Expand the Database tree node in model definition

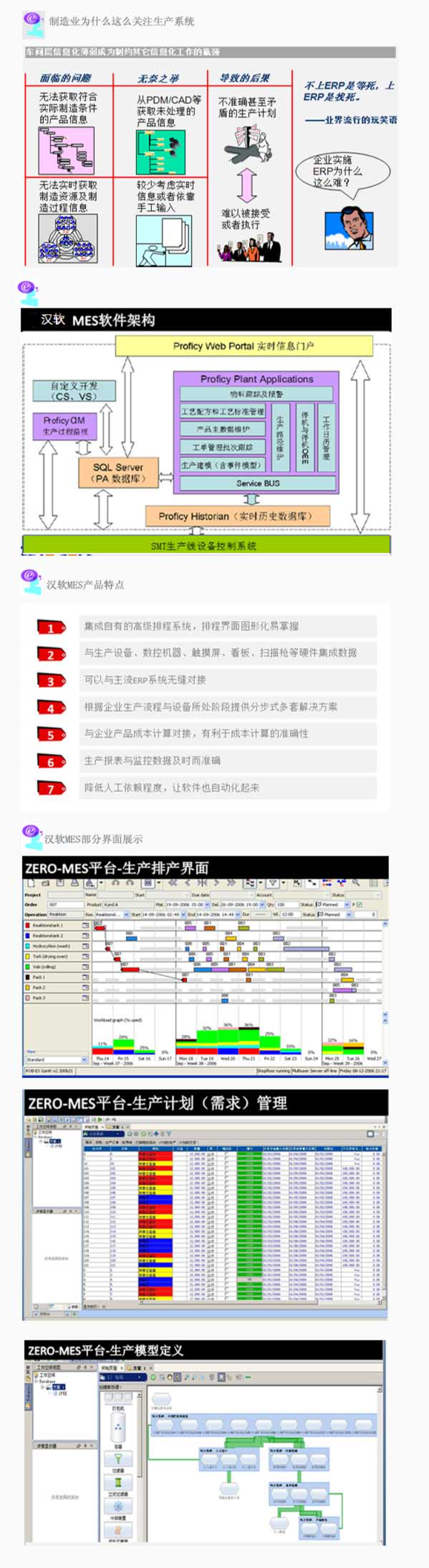(x=36, y=1382)
